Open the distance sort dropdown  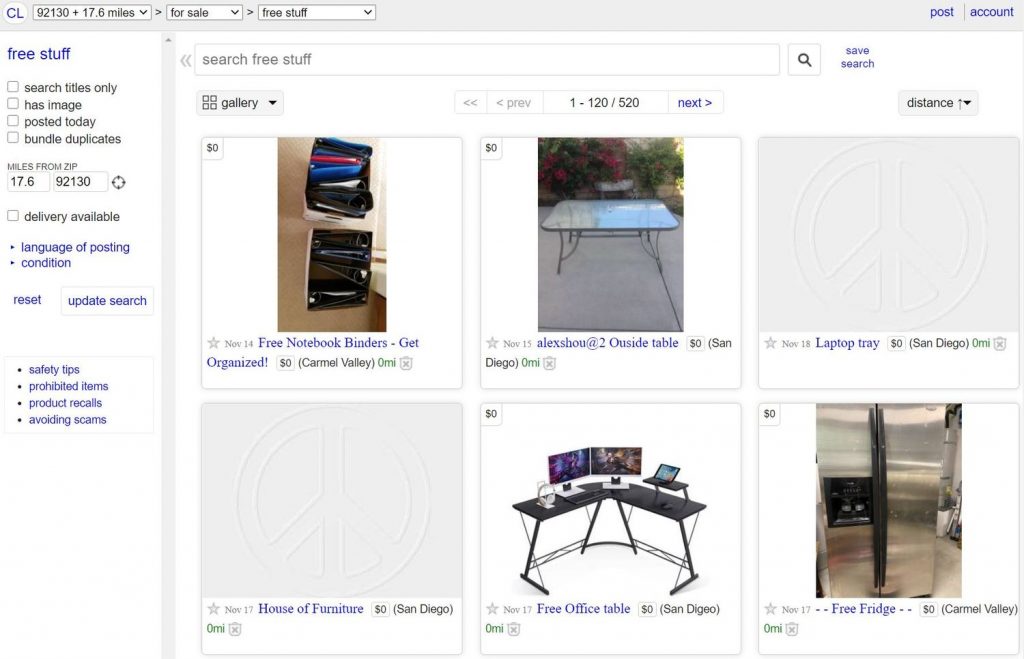[938, 103]
